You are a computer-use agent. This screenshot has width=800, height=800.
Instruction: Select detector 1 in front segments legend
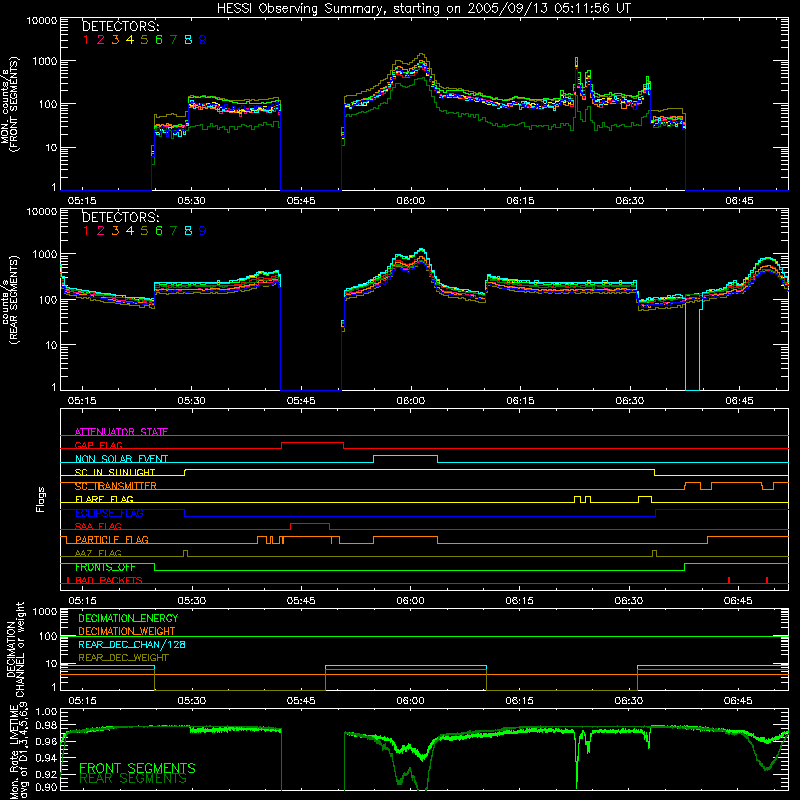(x=86, y=40)
